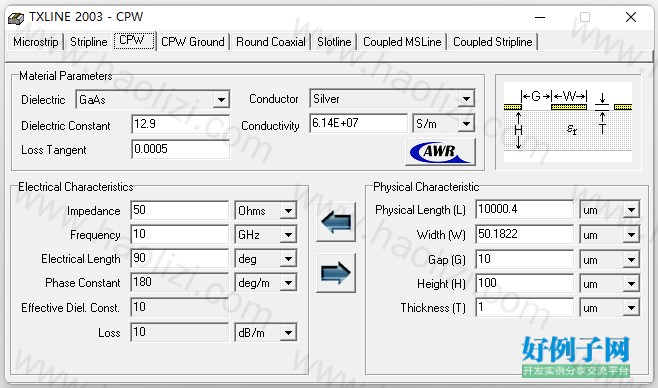Screen dimensions: 658x388
Task: Click the TXLINE app icon in title bar
Action: tap(16, 18)
